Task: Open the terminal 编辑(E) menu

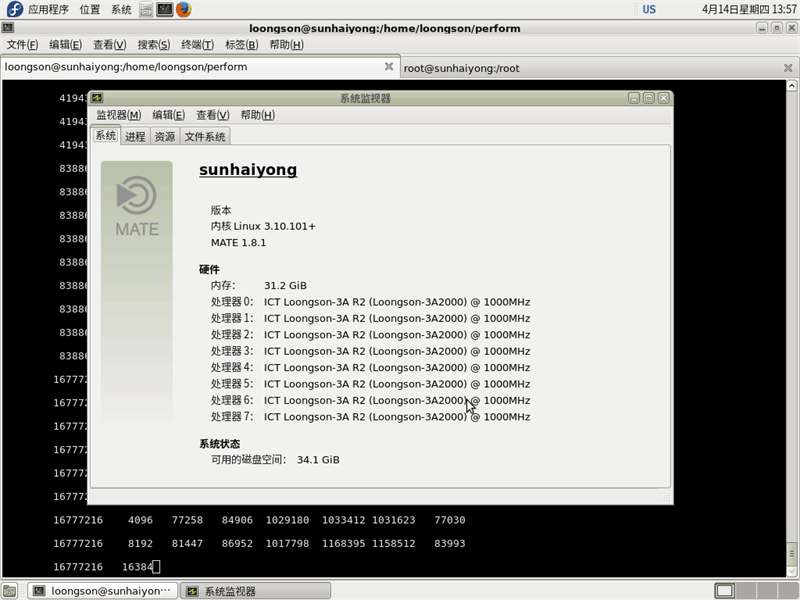Action: [65, 45]
